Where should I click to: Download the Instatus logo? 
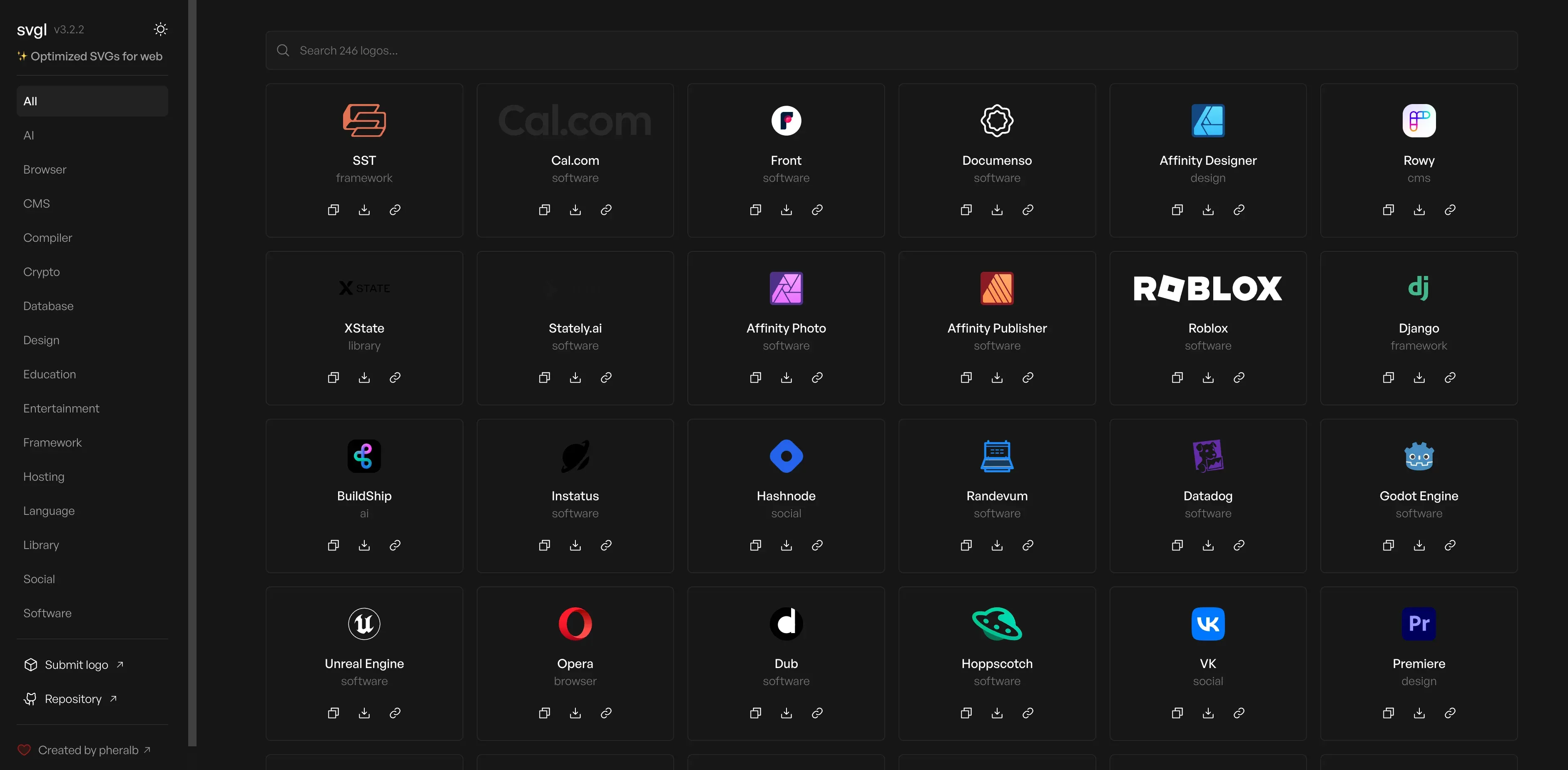tap(575, 545)
